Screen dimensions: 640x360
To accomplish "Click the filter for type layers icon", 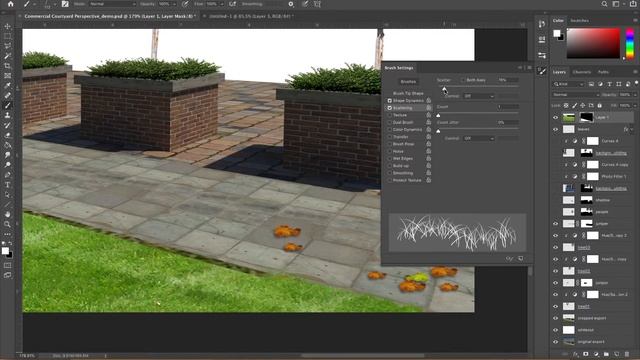I will click(x=609, y=84).
